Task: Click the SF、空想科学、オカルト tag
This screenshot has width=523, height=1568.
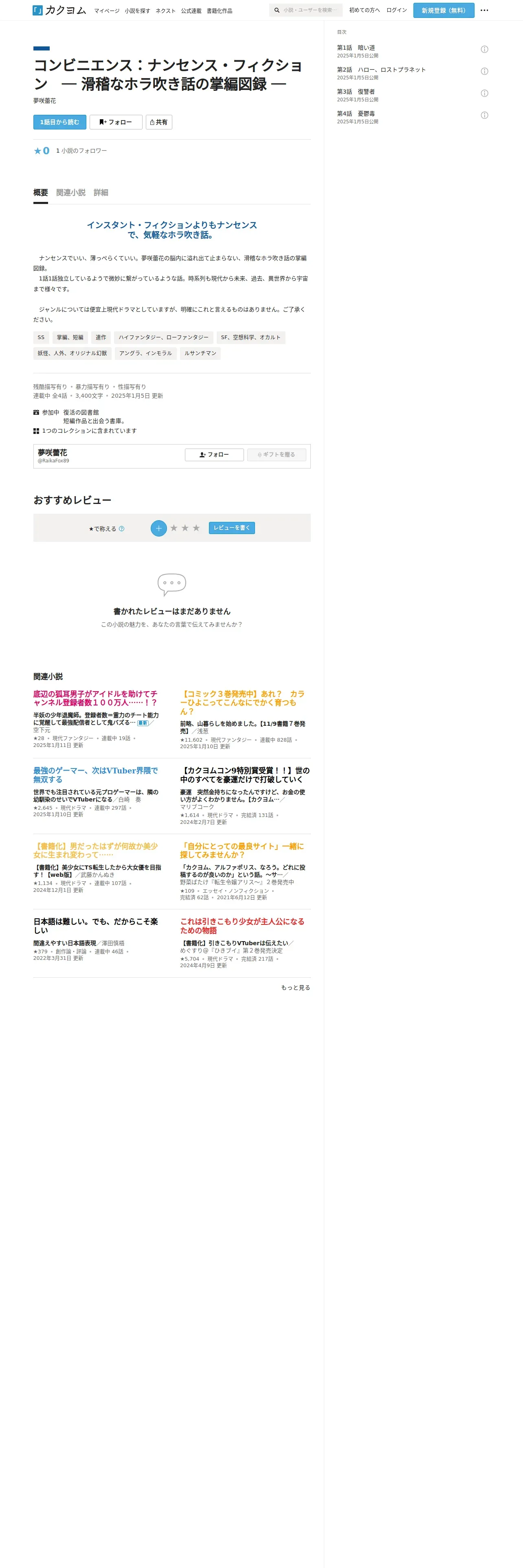Action: [251, 338]
